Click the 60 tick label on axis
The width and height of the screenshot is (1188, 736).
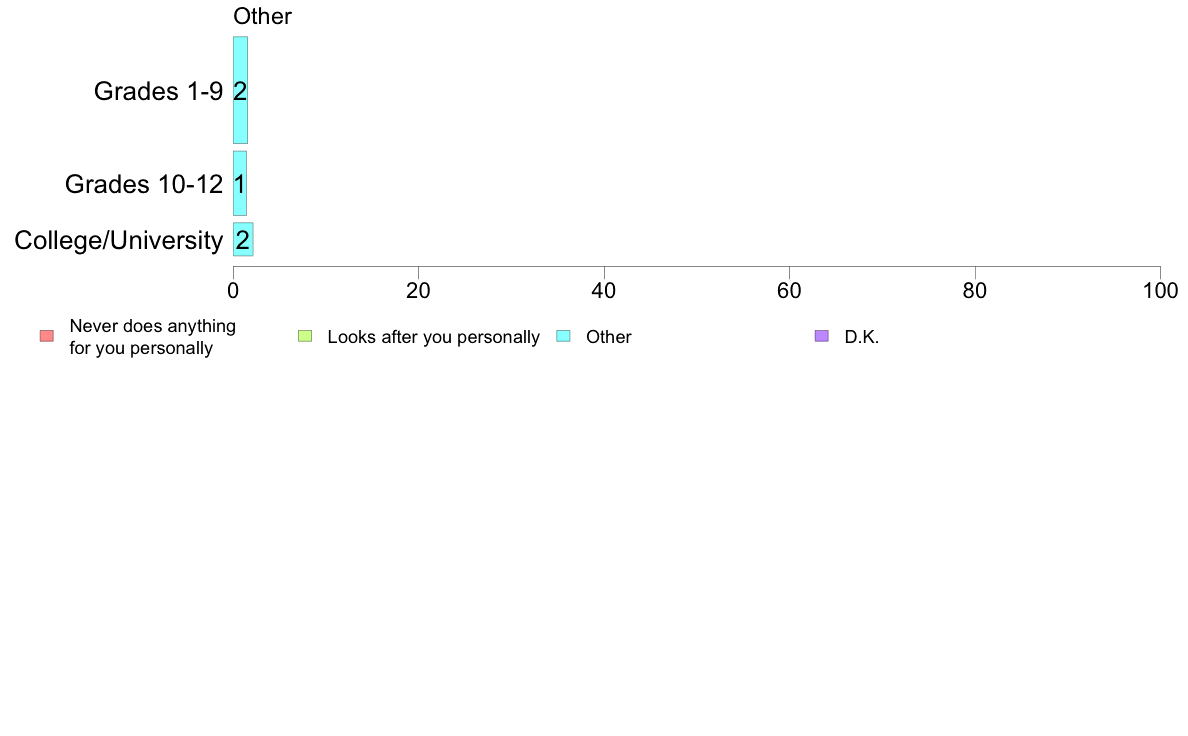coord(789,291)
